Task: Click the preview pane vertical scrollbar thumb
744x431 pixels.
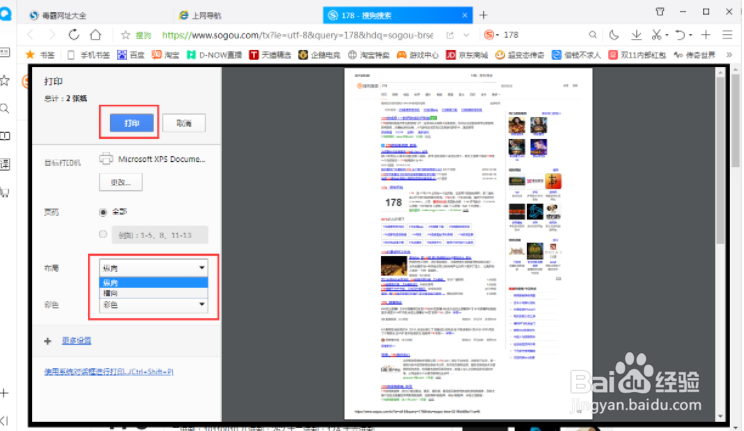Action: click(x=720, y=160)
